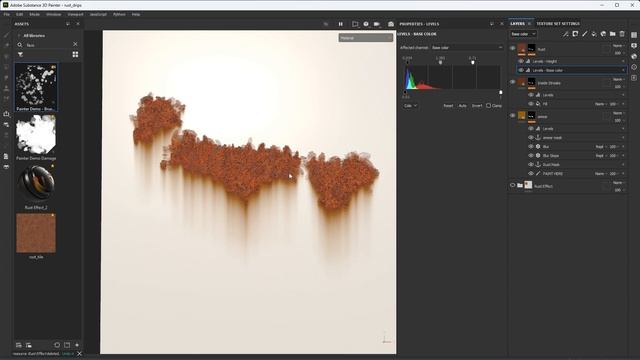Toggle visibility of the Rust Effect folder

coord(513,185)
